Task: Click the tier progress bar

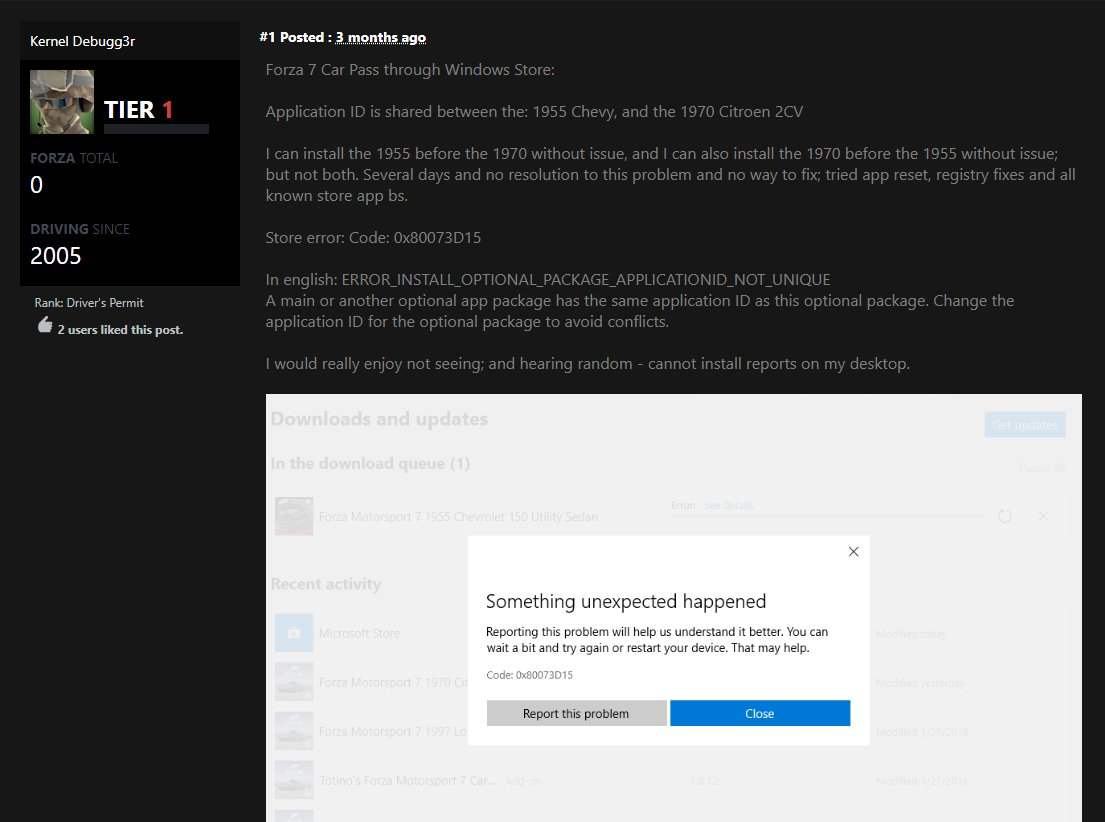Action: pos(156,129)
